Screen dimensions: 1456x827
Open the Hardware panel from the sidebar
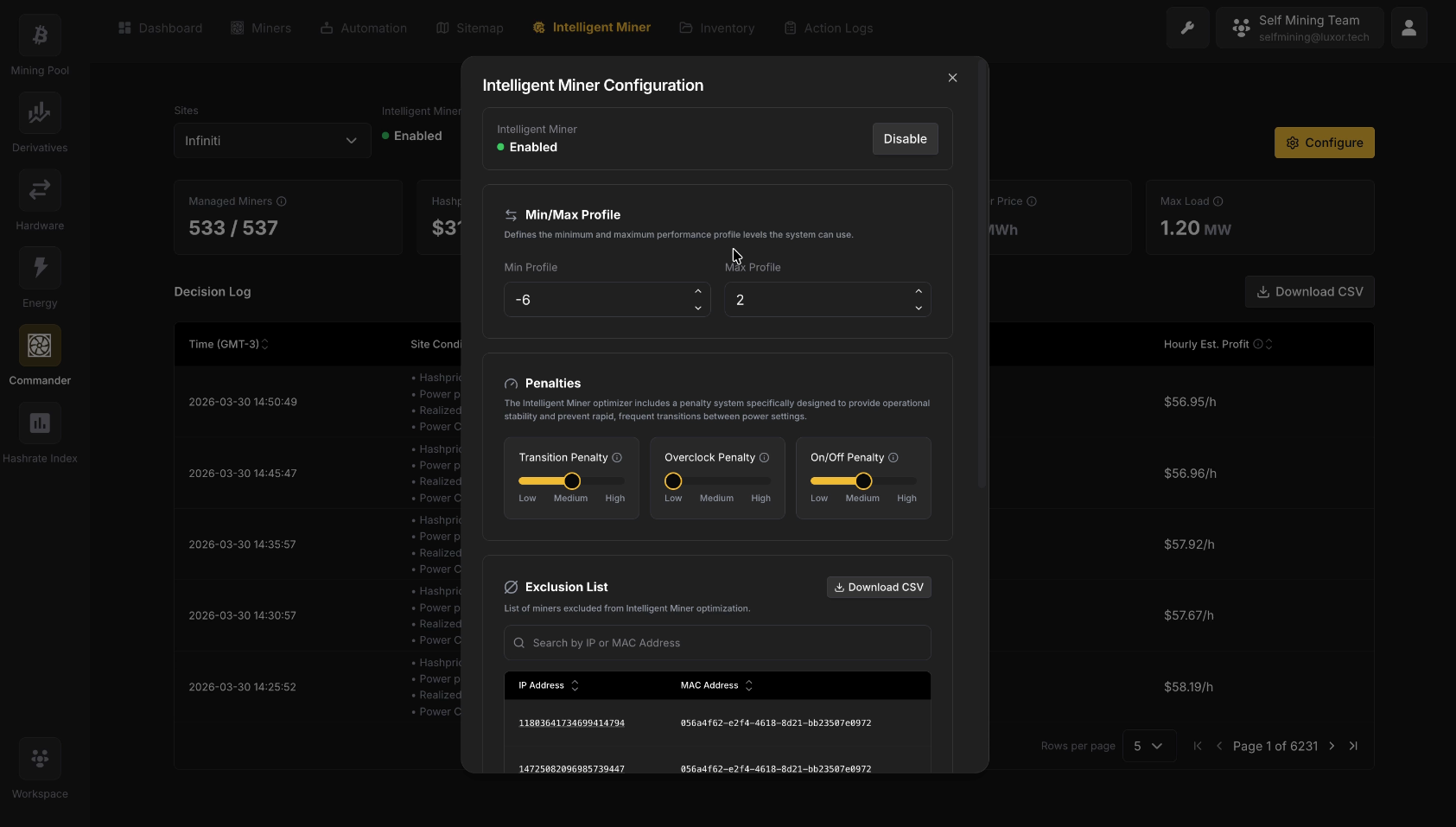(x=39, y=190)
